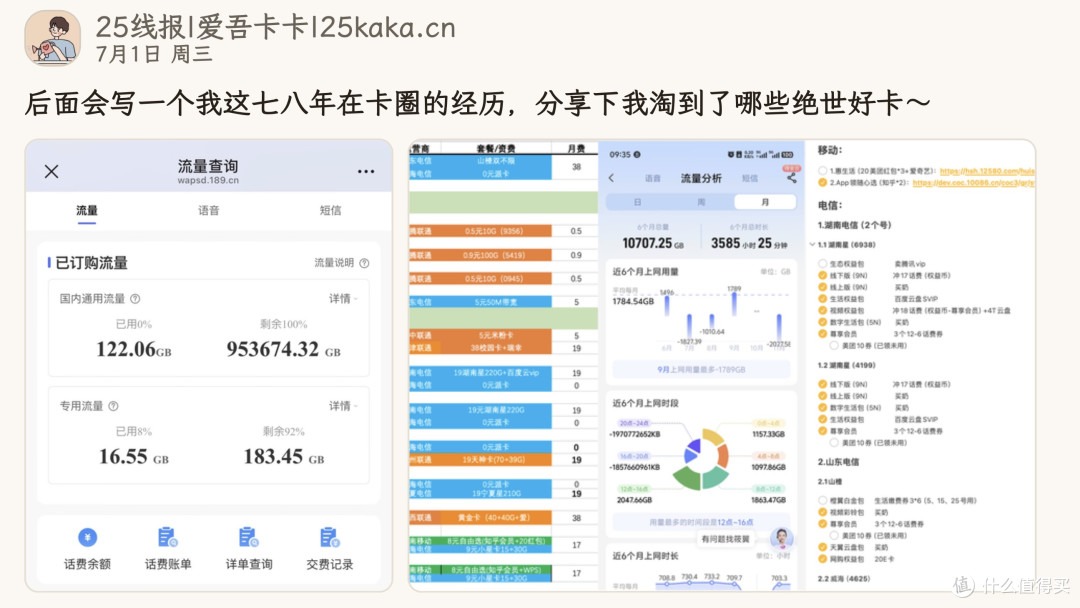
Task: Click the 山楂双不限 cell
Action: [x=496, y=161]
